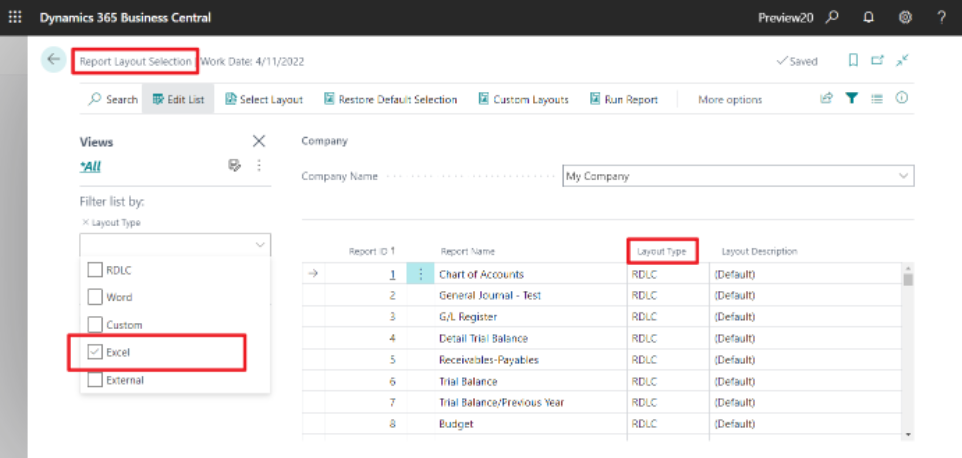The height and width of the screenshot is (458, 962).
Task: Click scrollbar up arrow of list
Action: [x=908, y=268]
